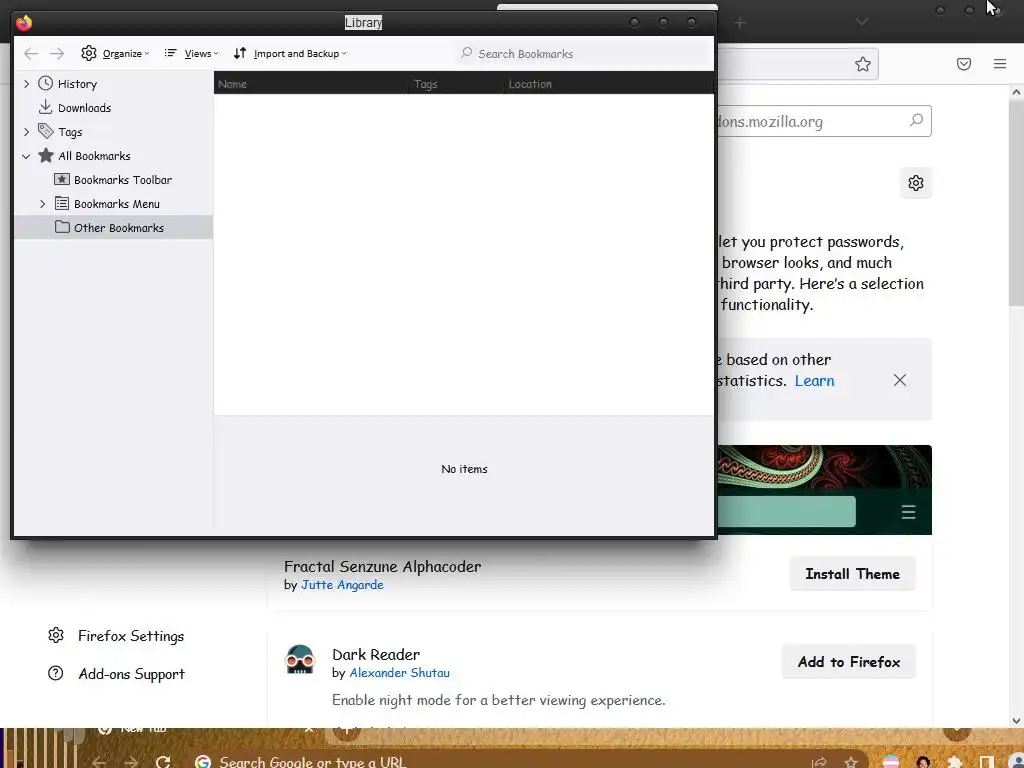Screen dimensions: 1024x768
Task: Focus the Search Bookmarks field
Action: [x=584, y=54]
